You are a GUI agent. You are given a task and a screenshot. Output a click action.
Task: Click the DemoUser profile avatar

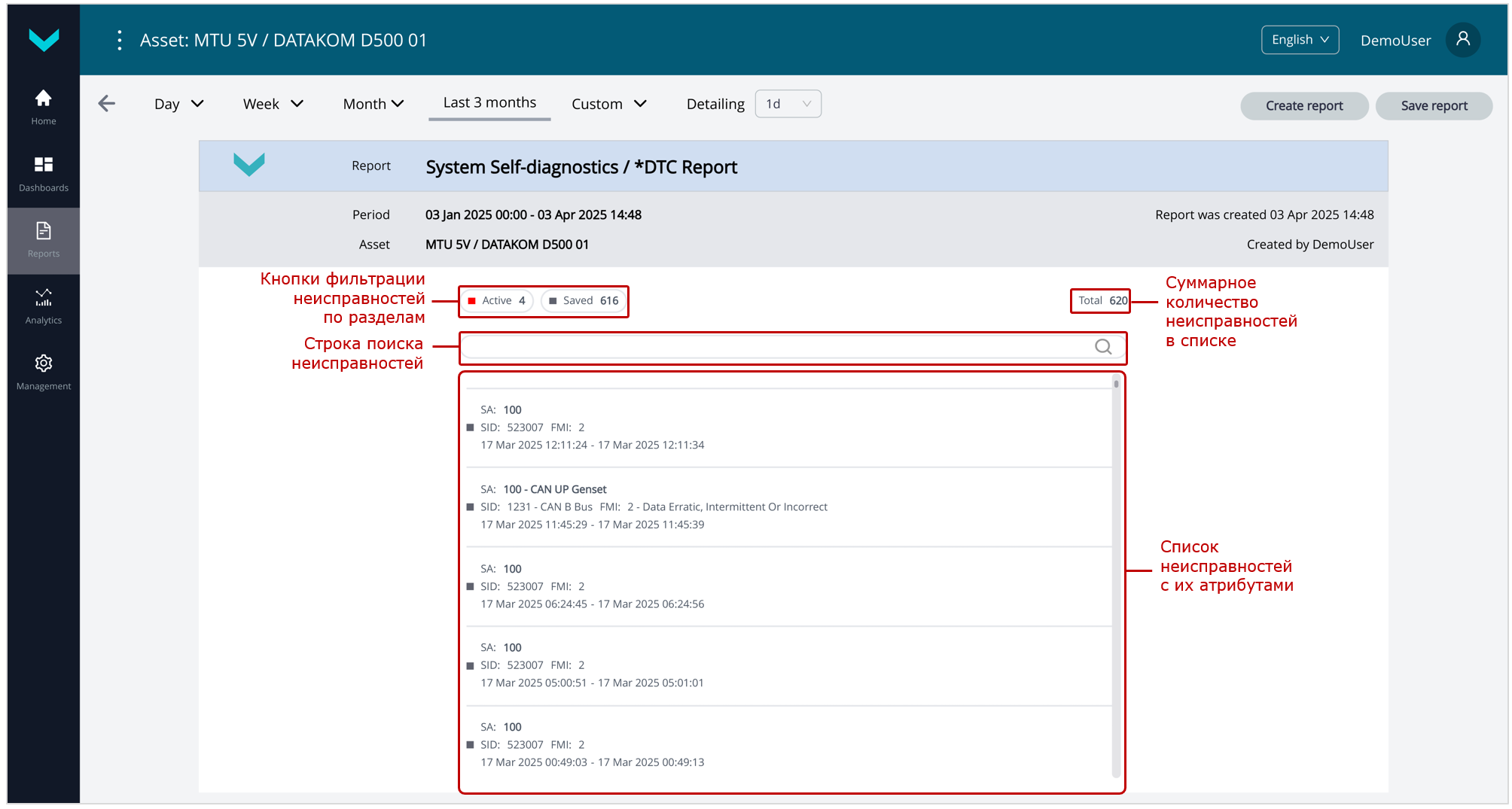click(x=1462, y=40)
